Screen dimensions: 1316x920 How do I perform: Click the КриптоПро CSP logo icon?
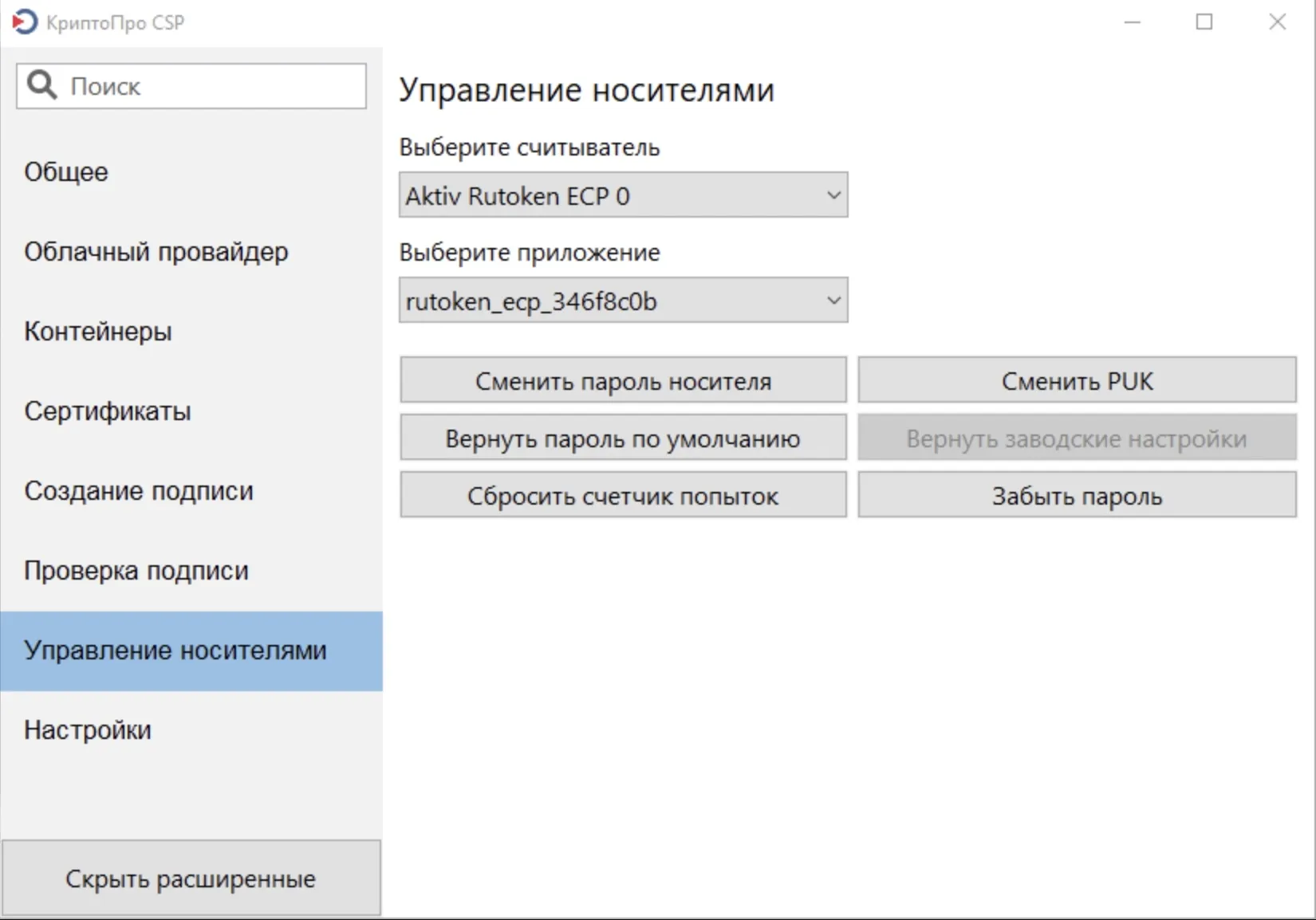pos(25,22)
